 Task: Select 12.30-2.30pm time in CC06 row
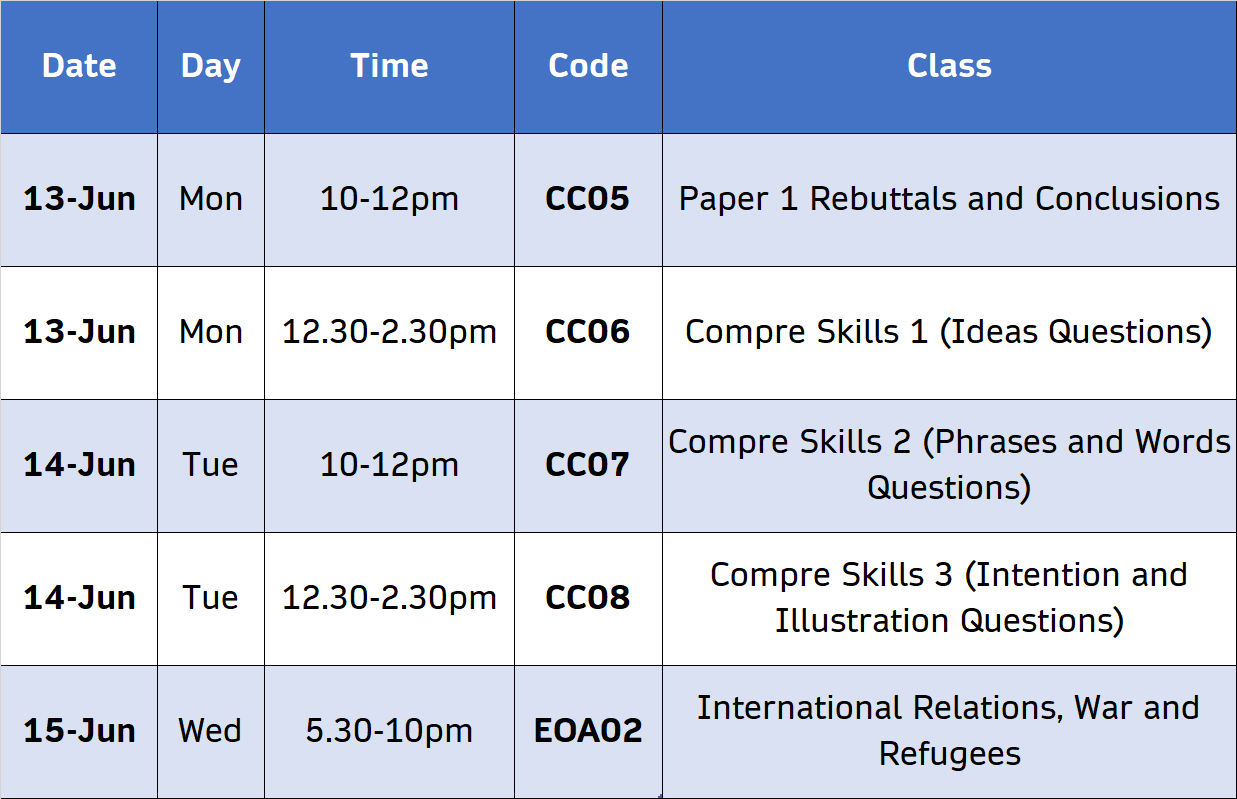[389, 332]
